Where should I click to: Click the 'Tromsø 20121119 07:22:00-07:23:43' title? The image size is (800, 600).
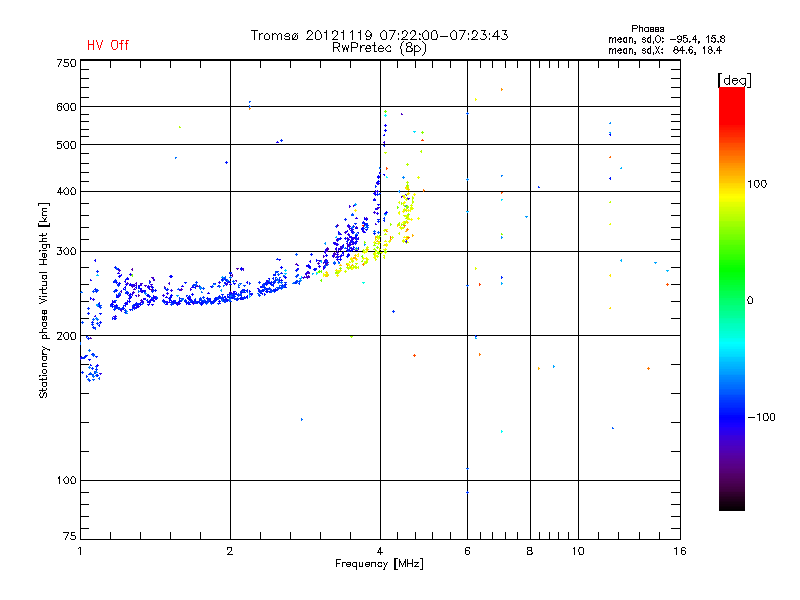[x=379, y=35]
